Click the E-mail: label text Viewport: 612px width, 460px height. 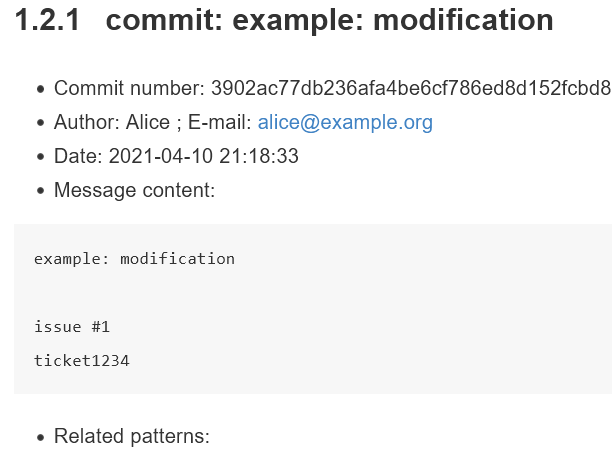click(x=220, y=122)
